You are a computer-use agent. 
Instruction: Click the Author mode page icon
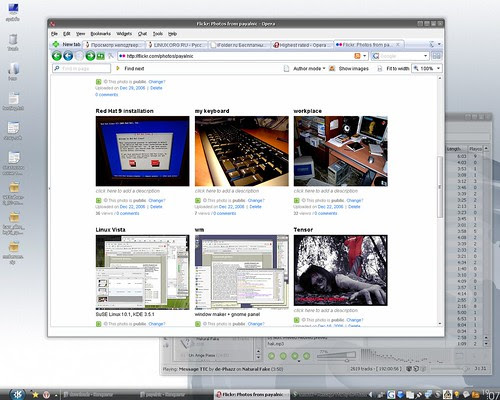coord(286,68)
